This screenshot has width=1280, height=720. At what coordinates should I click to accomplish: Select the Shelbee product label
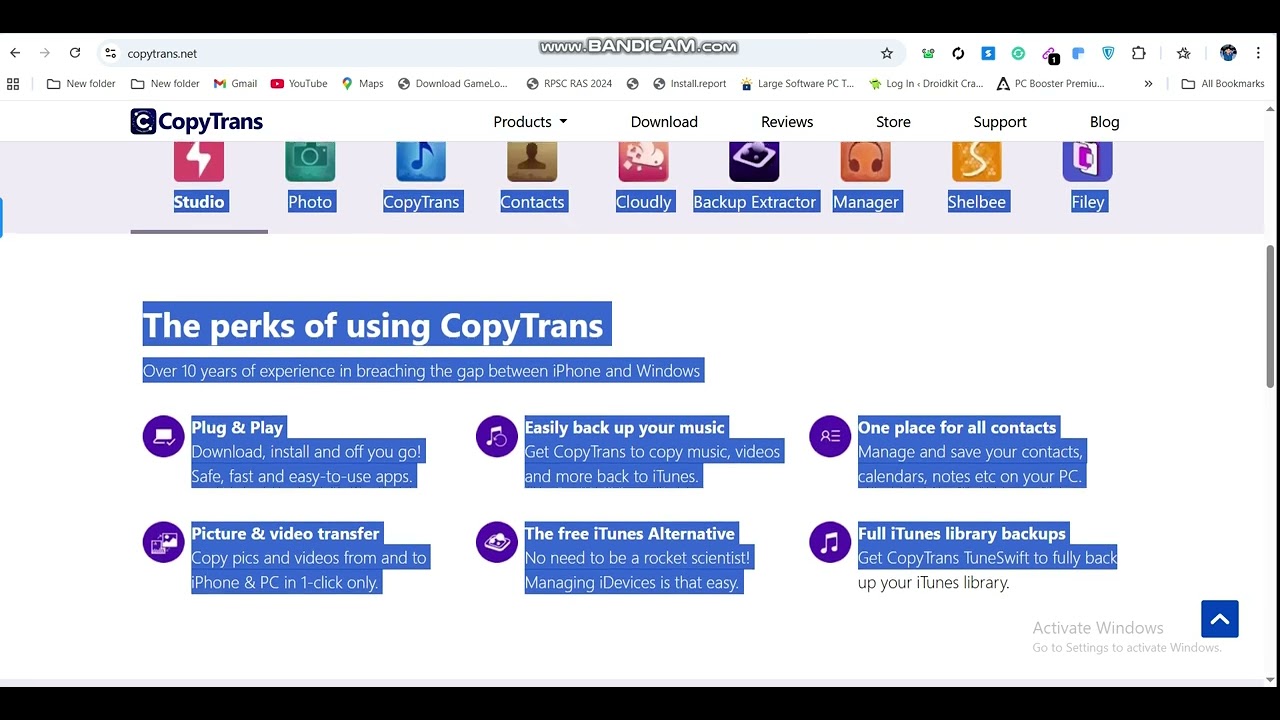[977, 202]
